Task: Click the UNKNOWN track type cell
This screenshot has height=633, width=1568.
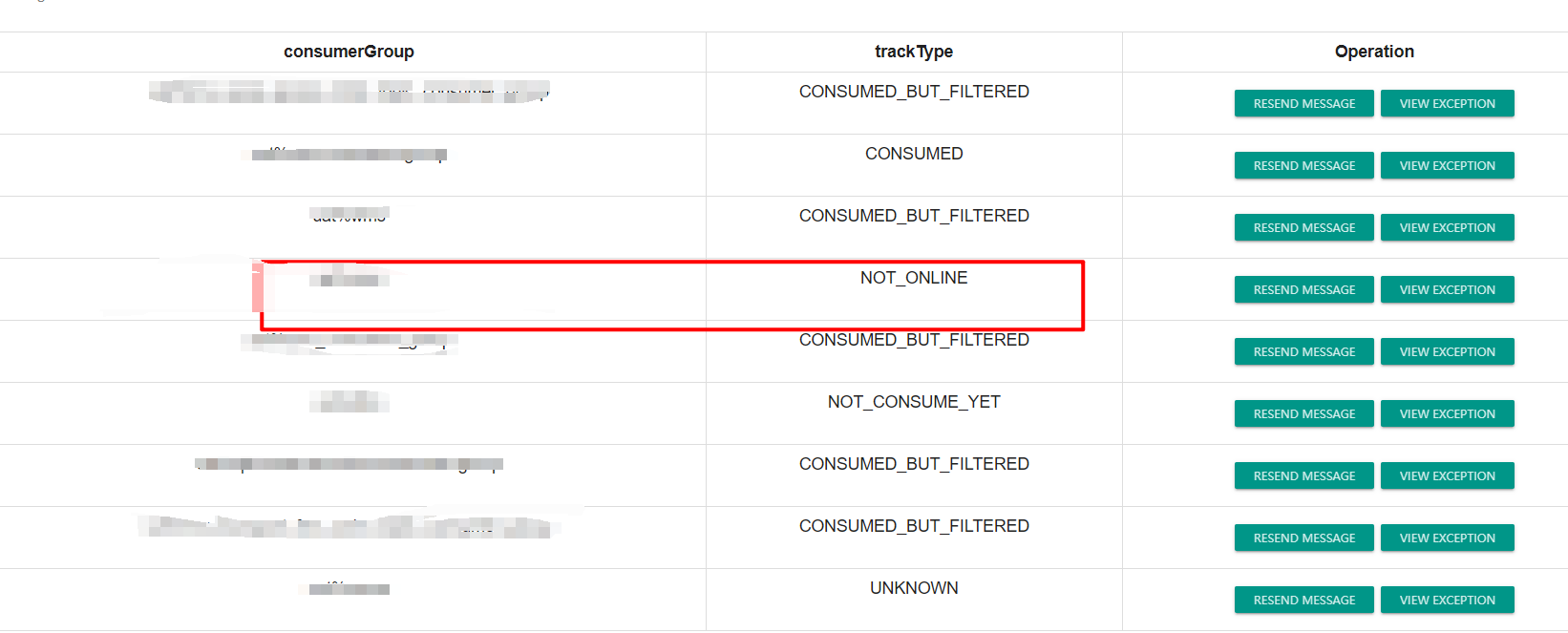Action: pos(914,588)
